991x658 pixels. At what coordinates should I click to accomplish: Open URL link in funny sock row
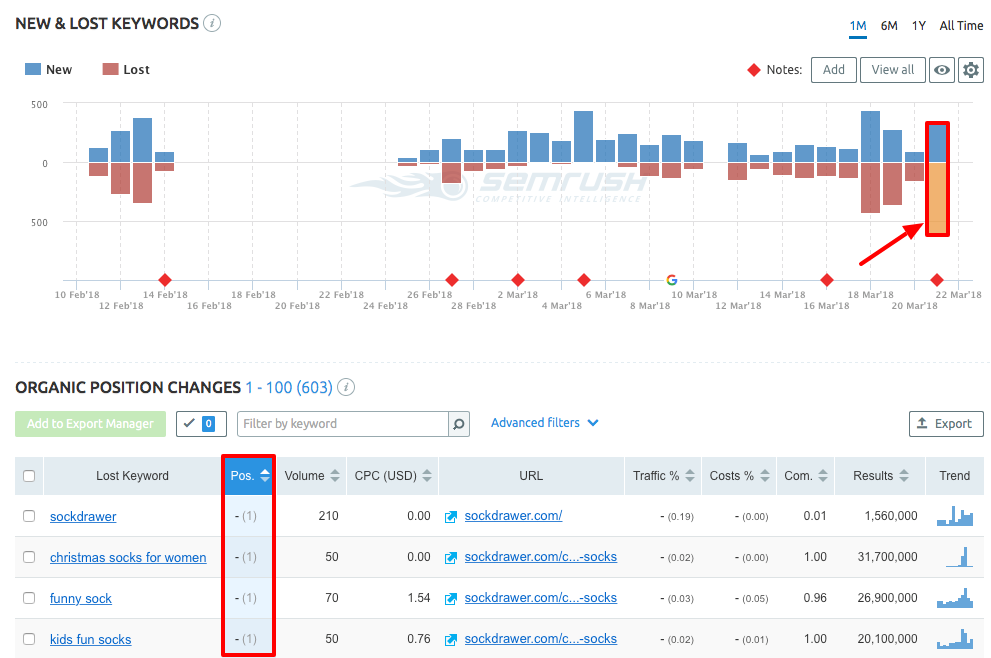click(x=540, y=598)
